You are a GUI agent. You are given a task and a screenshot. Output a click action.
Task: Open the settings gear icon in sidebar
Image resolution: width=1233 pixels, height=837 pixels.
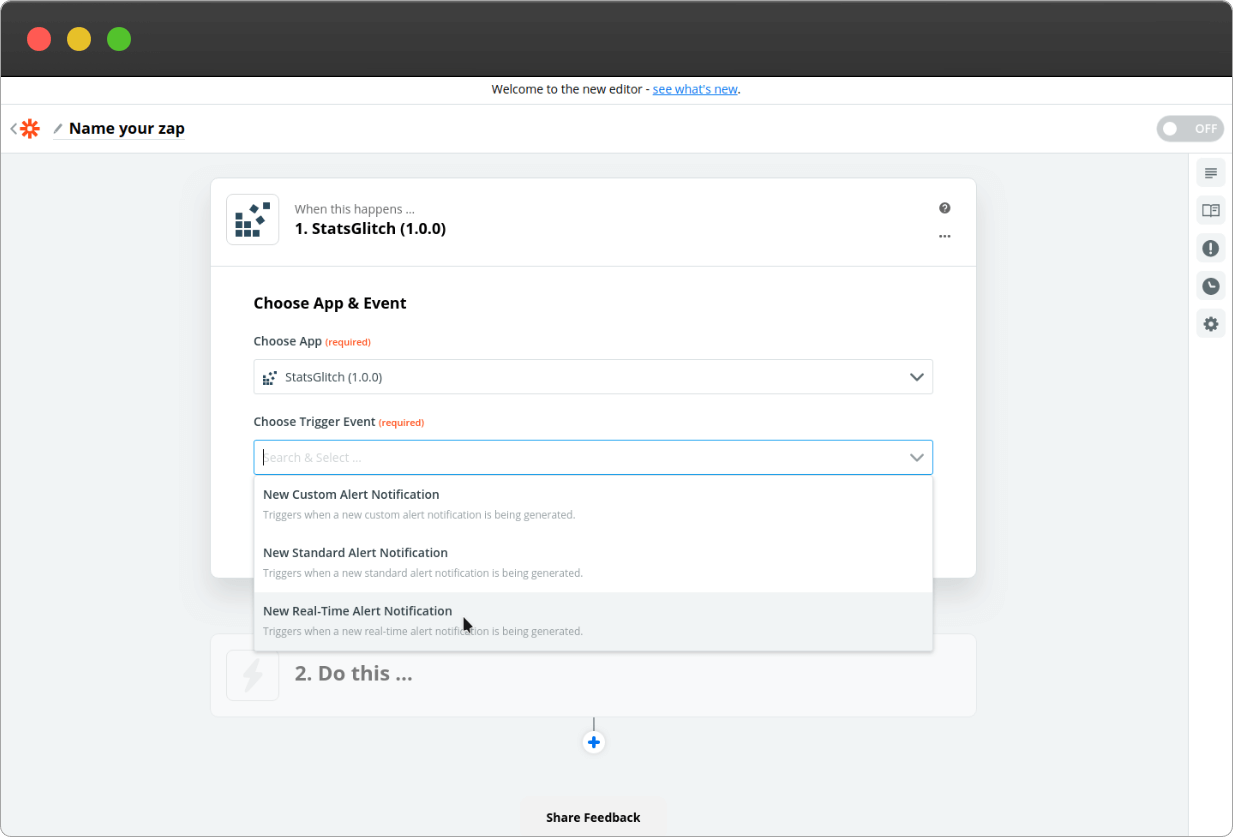(1211, 324)
